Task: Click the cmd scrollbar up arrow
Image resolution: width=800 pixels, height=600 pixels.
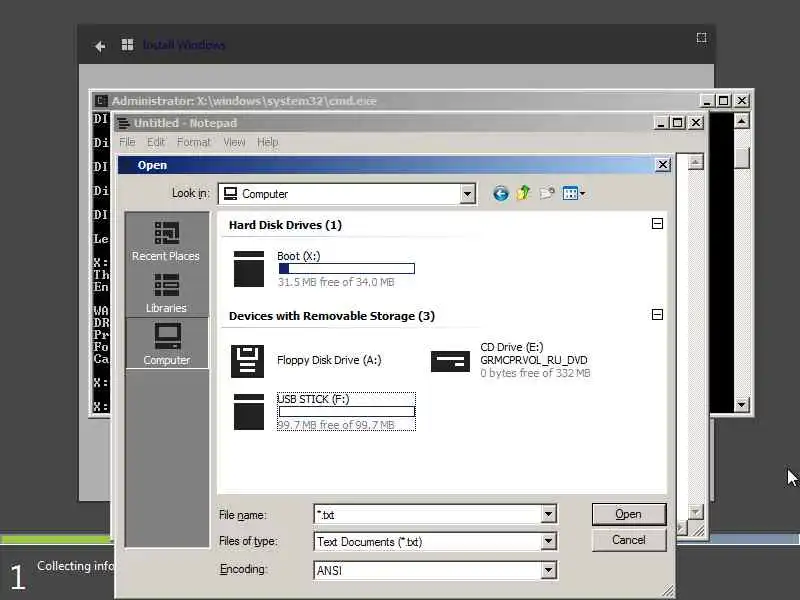Action: 741,121
